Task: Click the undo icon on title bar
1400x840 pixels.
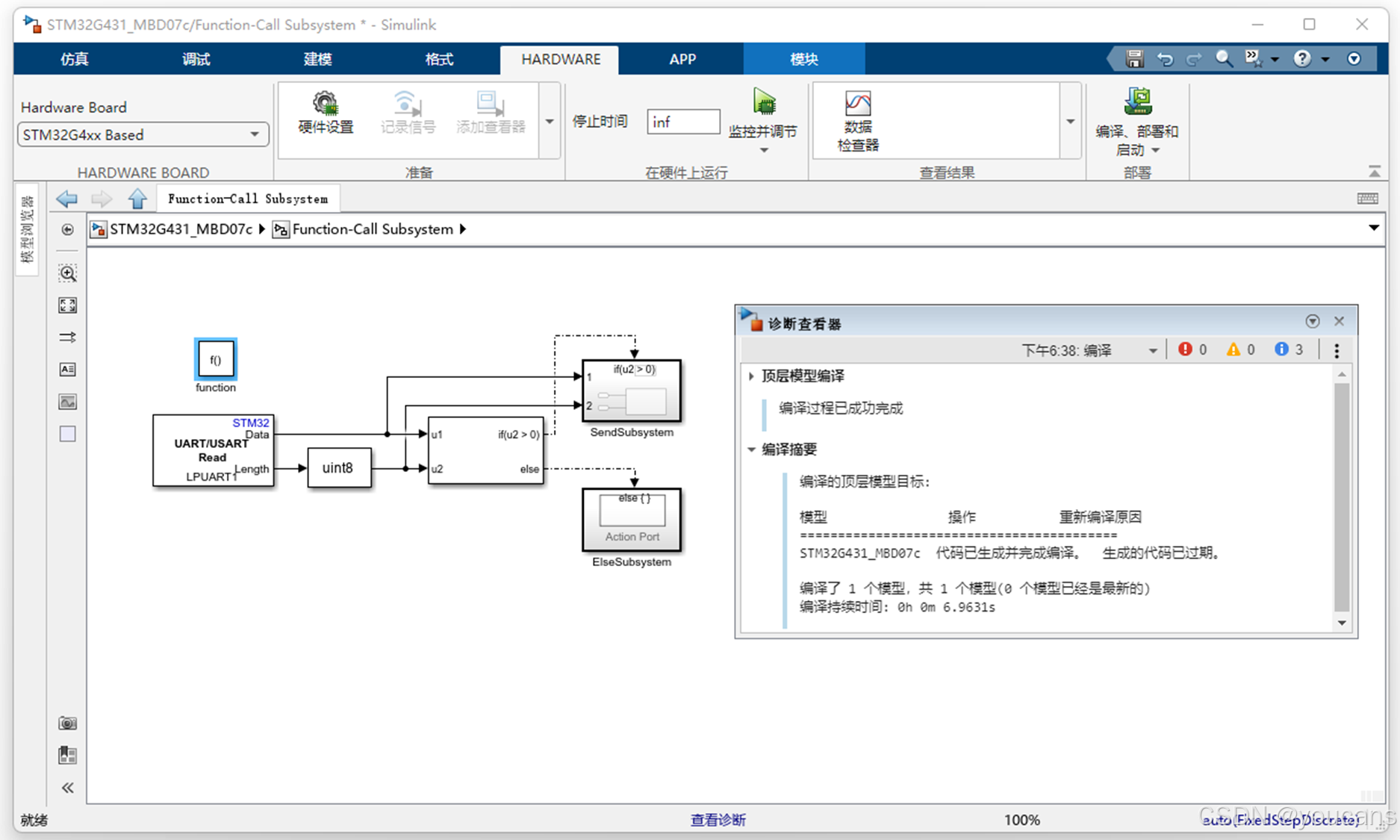Action: (x=1165, y=58)
